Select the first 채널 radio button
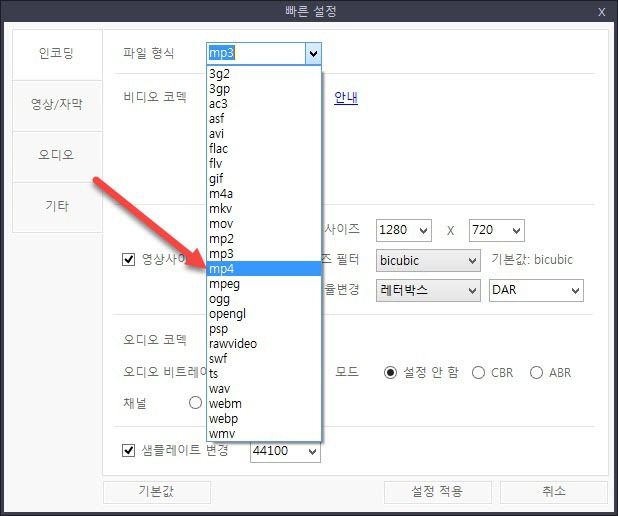The height and width of the screenshot is (516, 618). pyautogui.click(x=195, y=403)
